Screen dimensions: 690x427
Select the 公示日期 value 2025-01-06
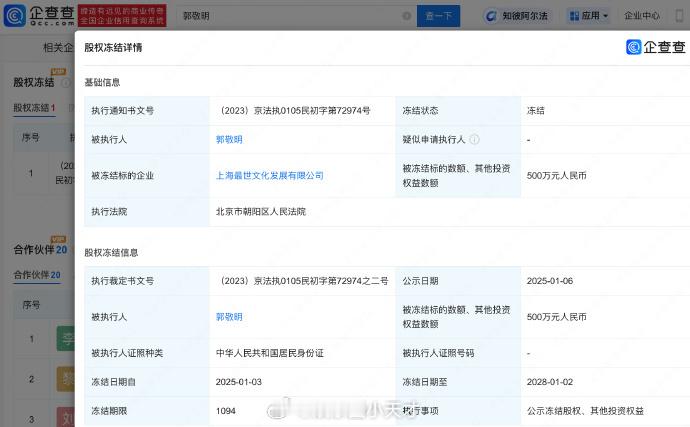pos(550,281)
